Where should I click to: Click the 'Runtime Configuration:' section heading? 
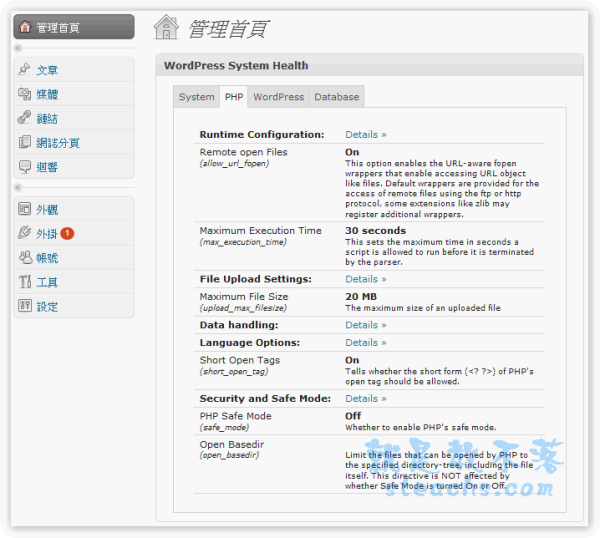coord(262,135)
